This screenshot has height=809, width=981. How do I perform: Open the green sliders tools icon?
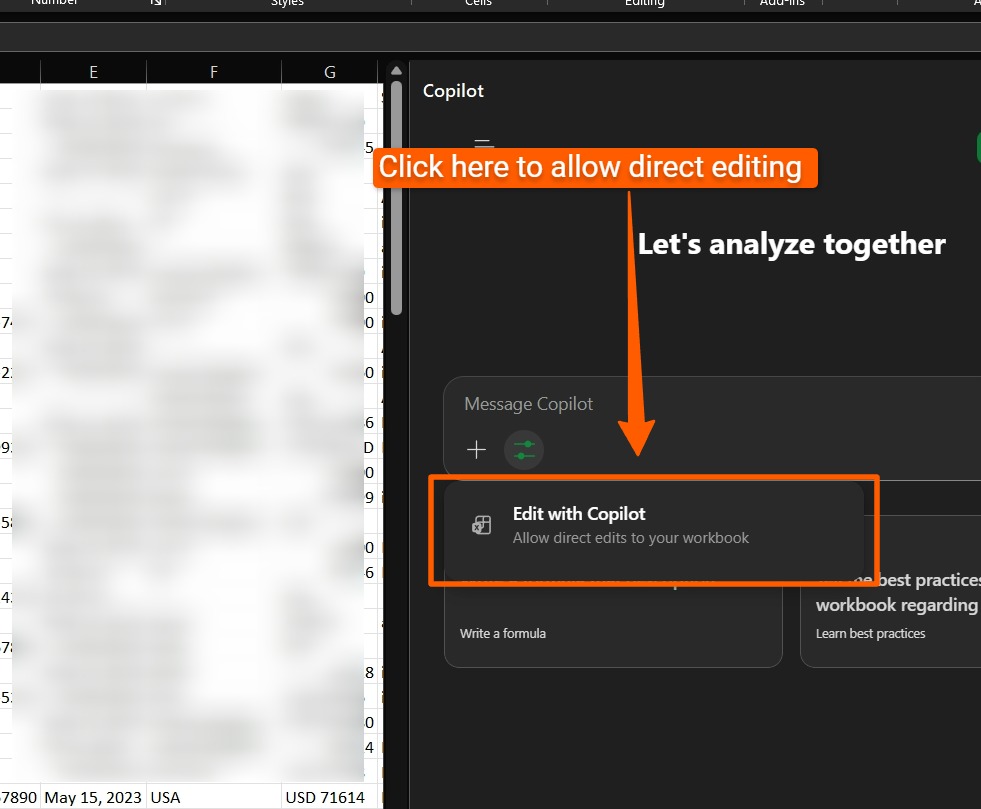[524, 449]
